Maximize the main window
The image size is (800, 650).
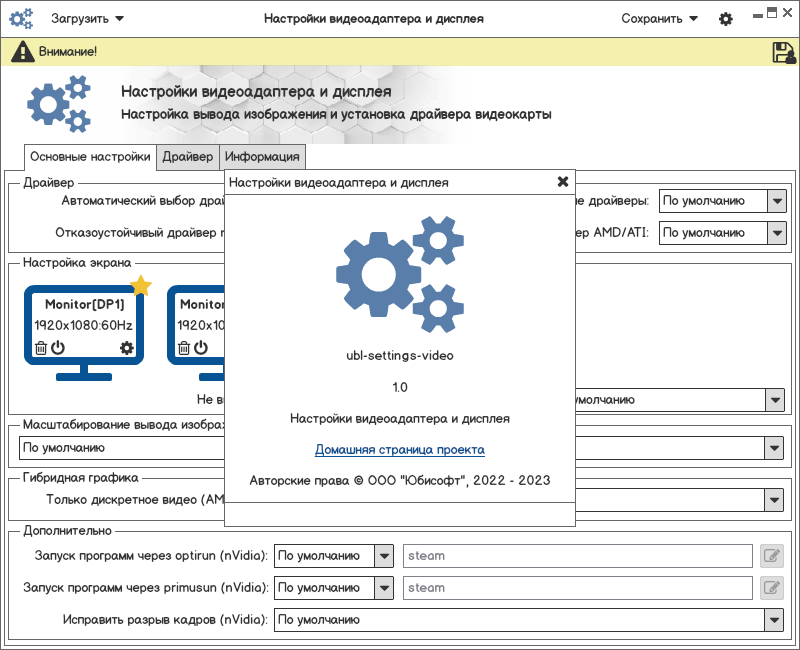[772, 12]
